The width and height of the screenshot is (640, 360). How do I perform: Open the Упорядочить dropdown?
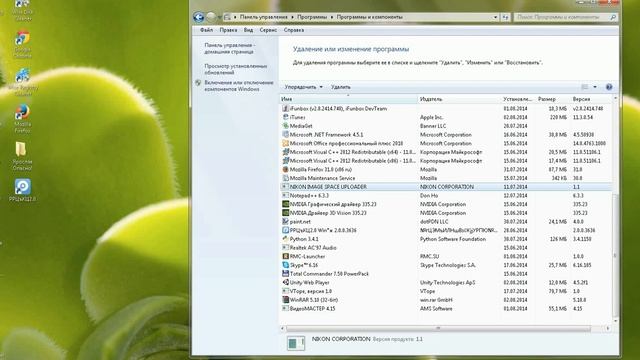click(x=303, y=87)
